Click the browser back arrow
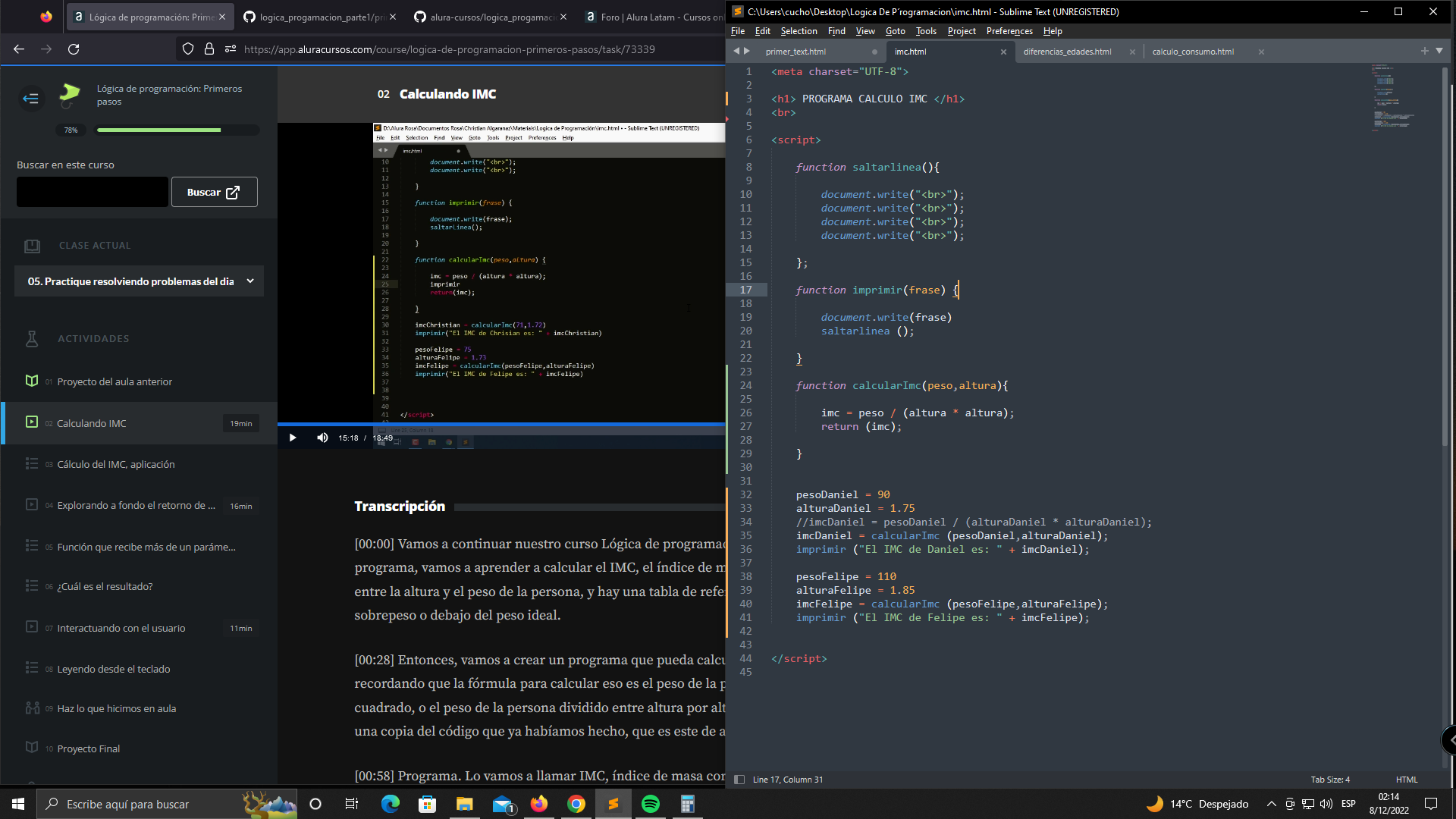The width and height of the screenshot is (1456, 819). (x=19, y=49)
